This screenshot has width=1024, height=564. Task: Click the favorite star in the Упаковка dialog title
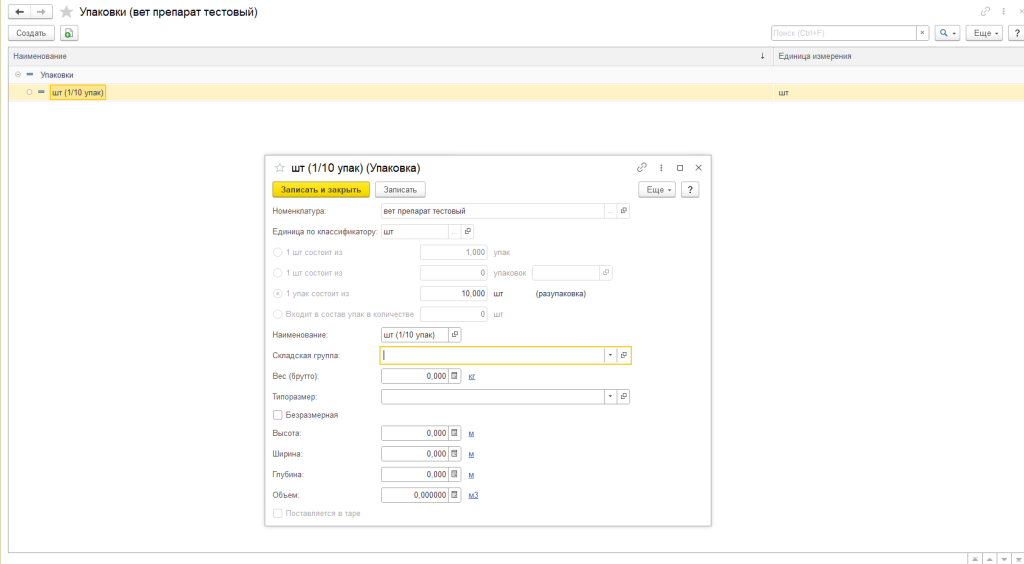[x=280, y=168]
